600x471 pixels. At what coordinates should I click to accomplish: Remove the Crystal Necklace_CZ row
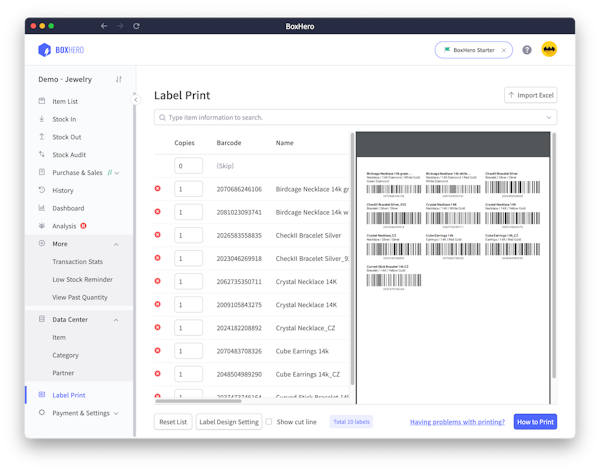coord(158,328)
